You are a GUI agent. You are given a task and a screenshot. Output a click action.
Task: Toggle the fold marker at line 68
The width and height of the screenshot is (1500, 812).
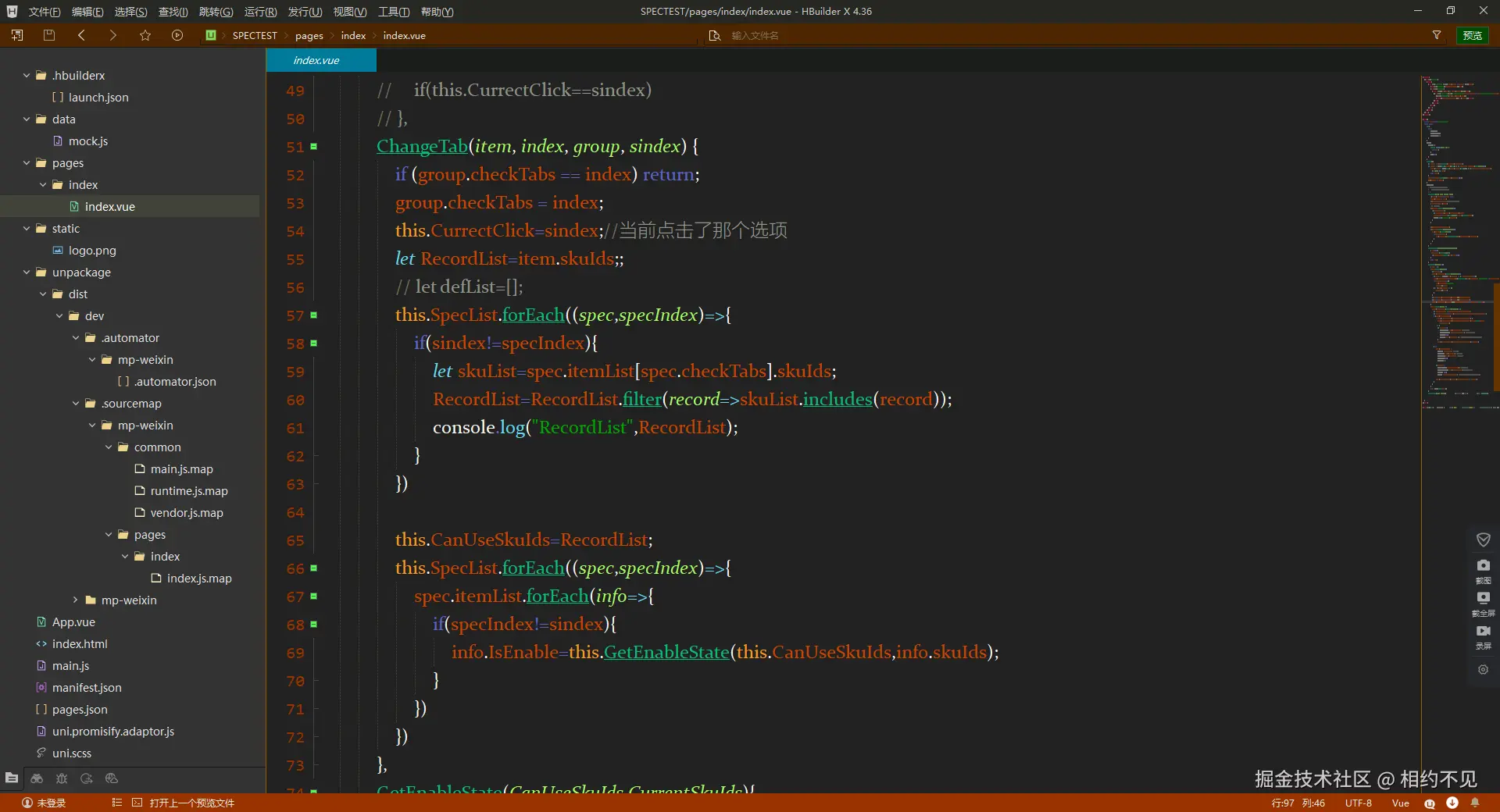pyautogui.click(x=314, y=624)
